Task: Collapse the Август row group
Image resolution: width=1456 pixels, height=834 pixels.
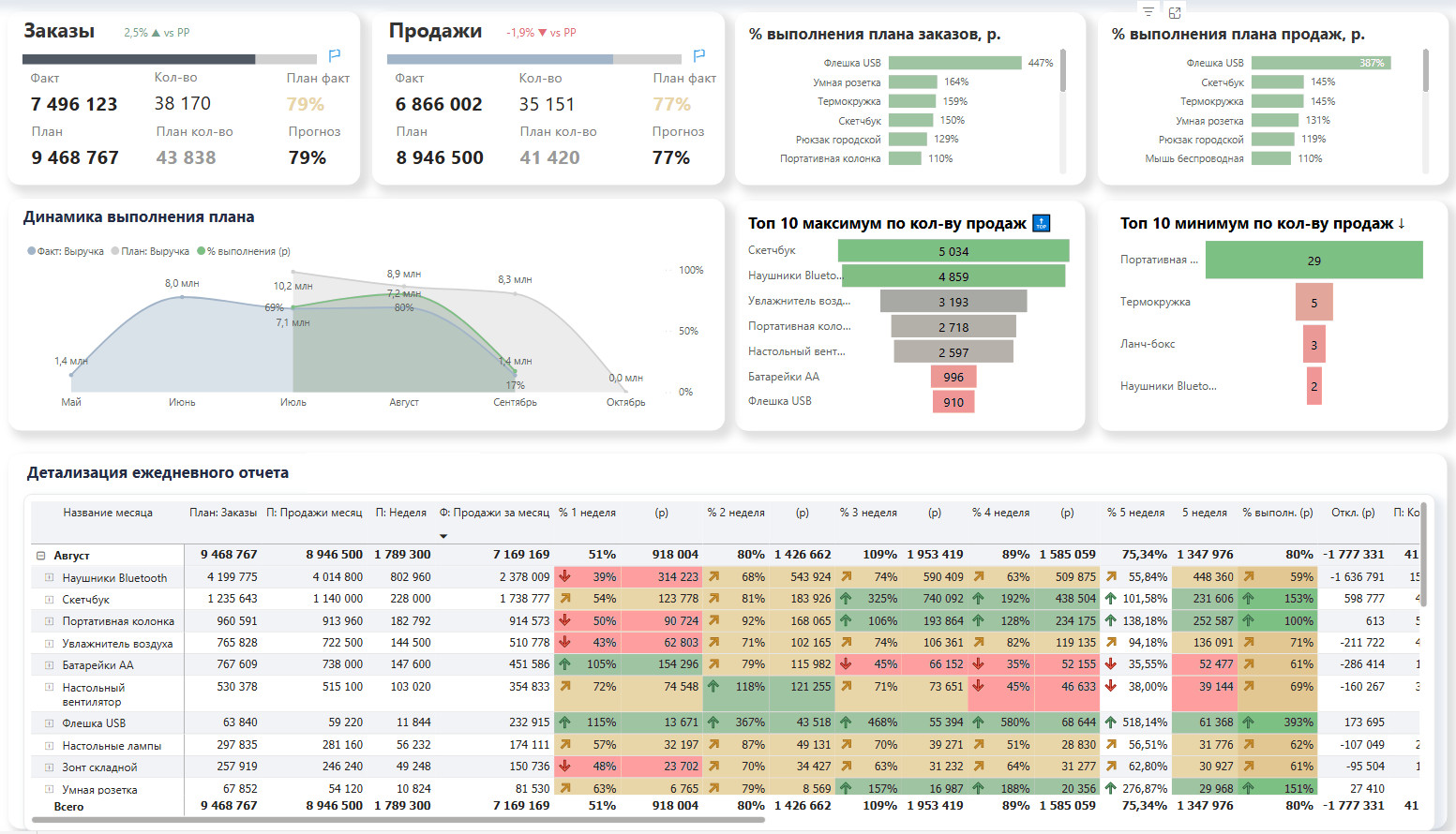Action: click(41, 556)
